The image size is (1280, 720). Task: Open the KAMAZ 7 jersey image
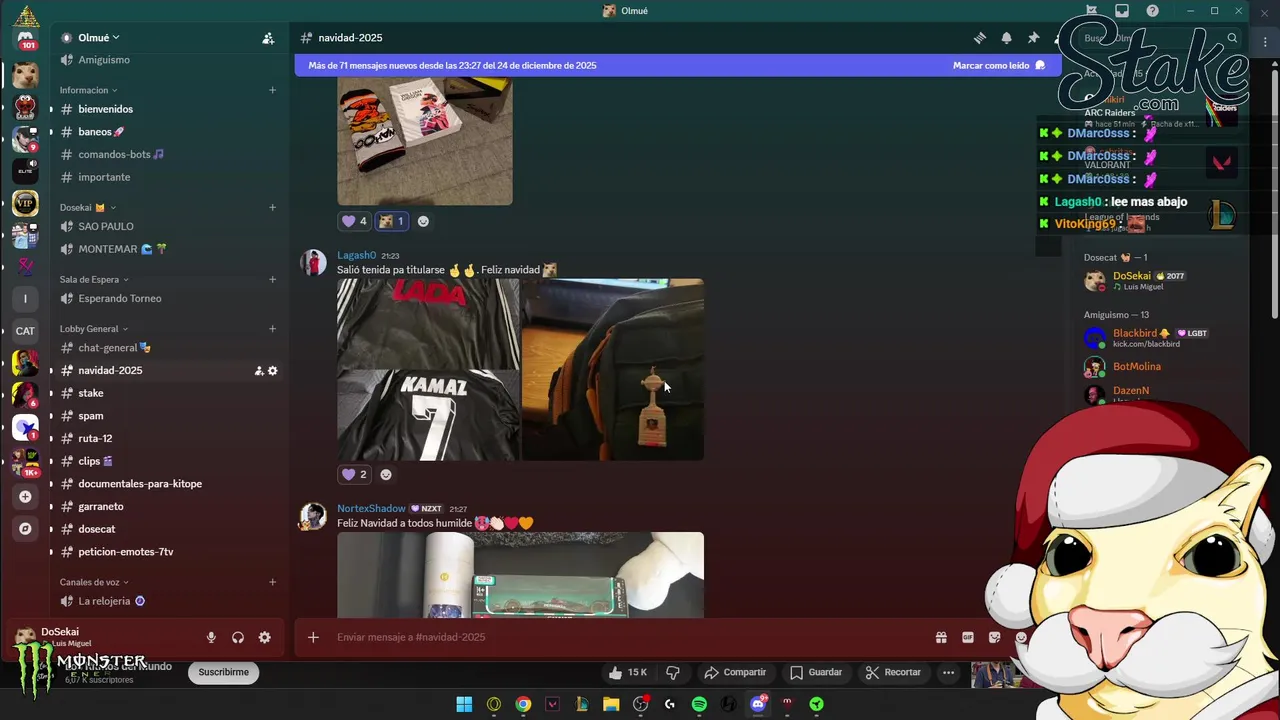pyautogui.click(x=428, y=416)
